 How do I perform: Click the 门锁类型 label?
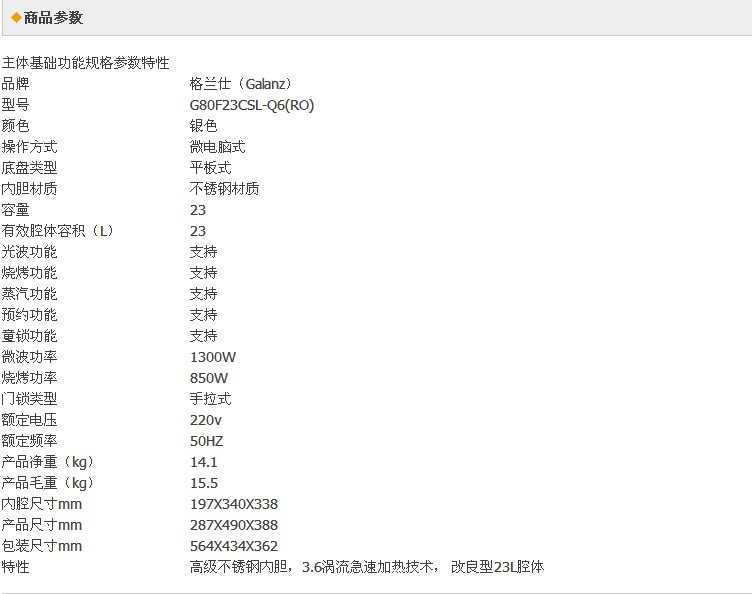click(29, 399)
